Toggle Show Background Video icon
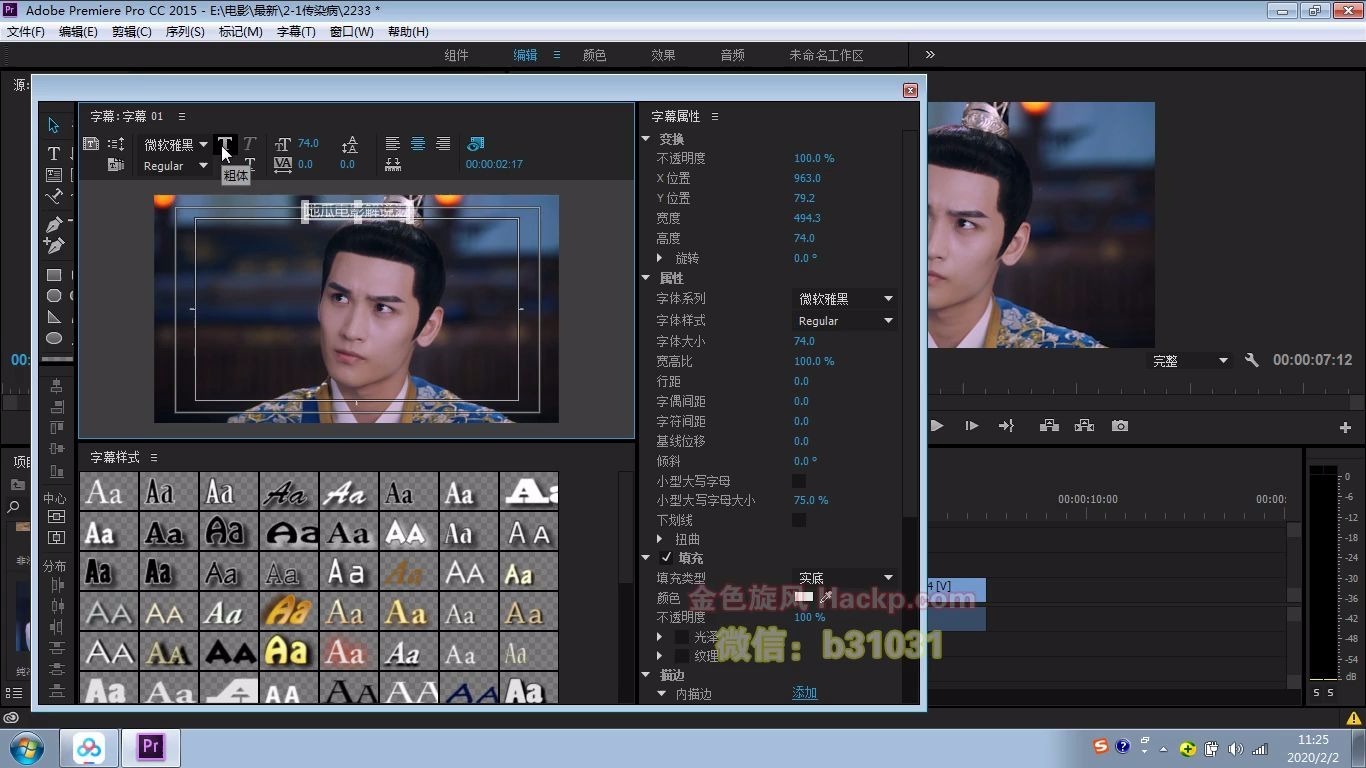The image size is (1366, 768). tap(476, 144)
